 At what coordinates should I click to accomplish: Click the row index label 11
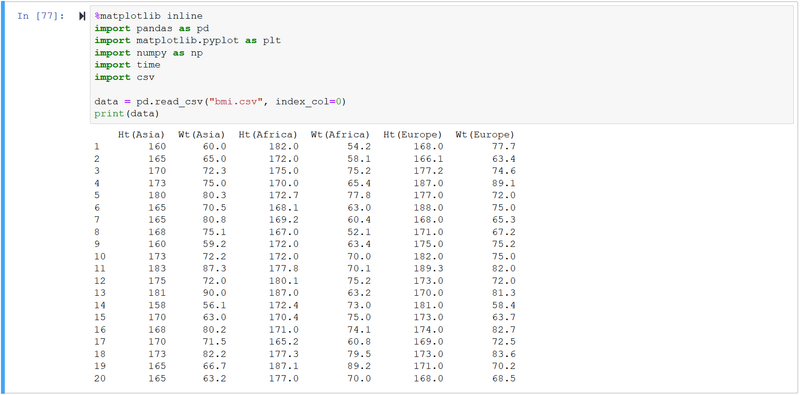pos(100,268)
